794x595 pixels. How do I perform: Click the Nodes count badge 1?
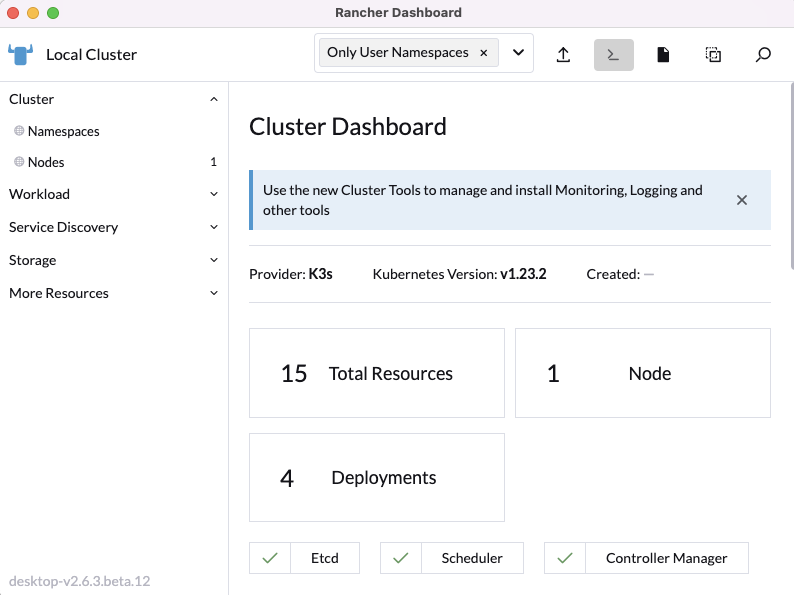213,162
